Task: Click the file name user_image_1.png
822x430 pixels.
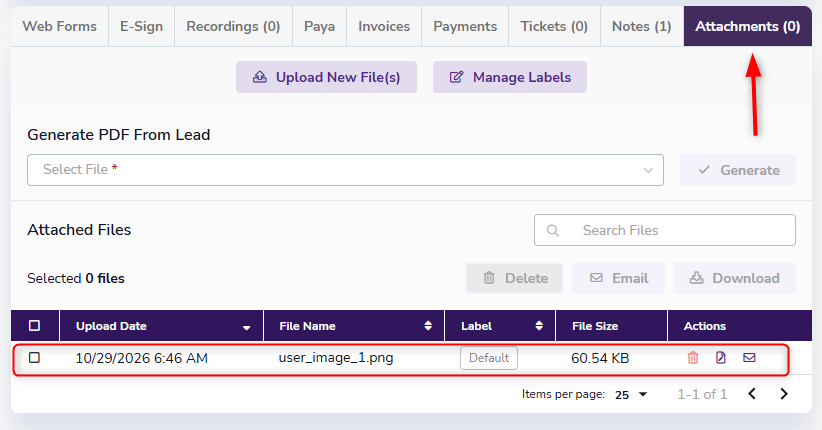Action: point(336,358)
